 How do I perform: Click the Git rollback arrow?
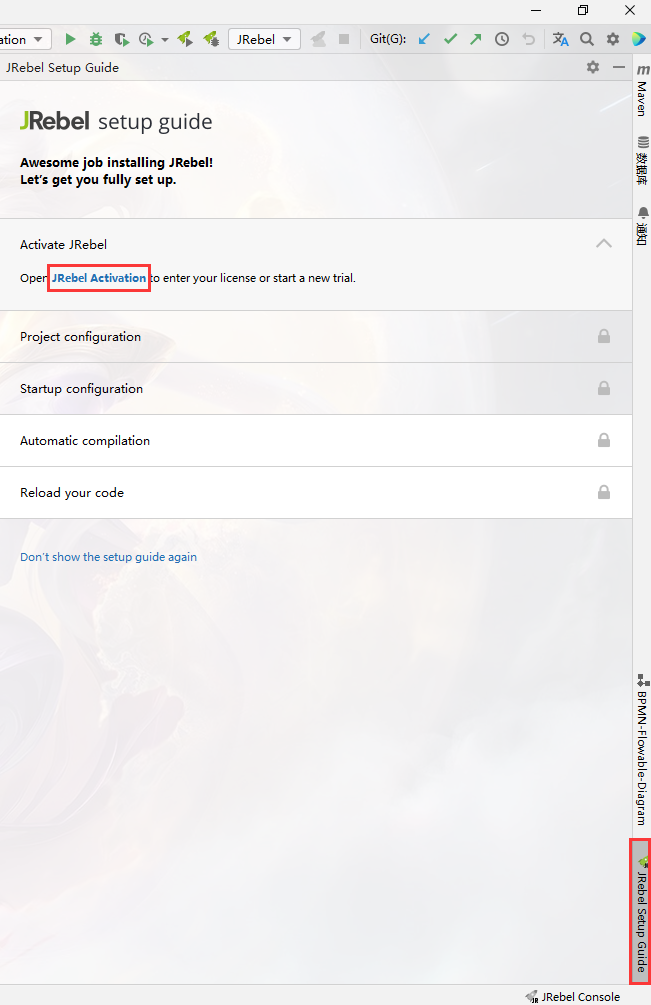tap(528, 39)
